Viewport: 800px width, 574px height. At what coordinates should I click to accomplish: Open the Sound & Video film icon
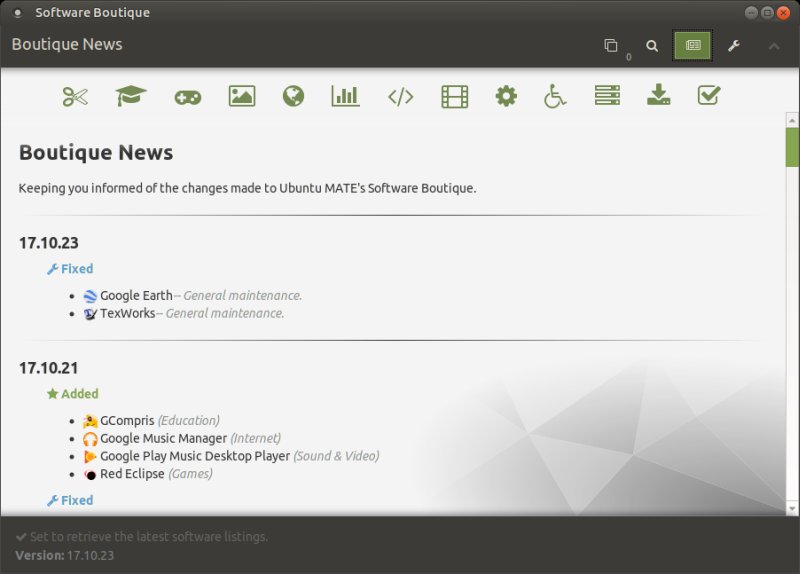click(454, 96)
